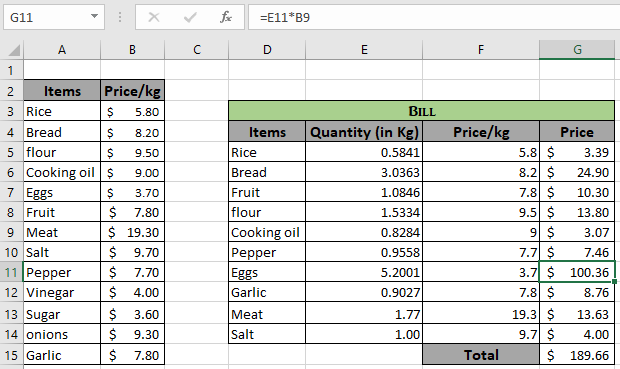Select the Eggs quantity cell 5.2001
This screenshot has height=369, width=620.
pyautogui.click(x=364, y=272)
